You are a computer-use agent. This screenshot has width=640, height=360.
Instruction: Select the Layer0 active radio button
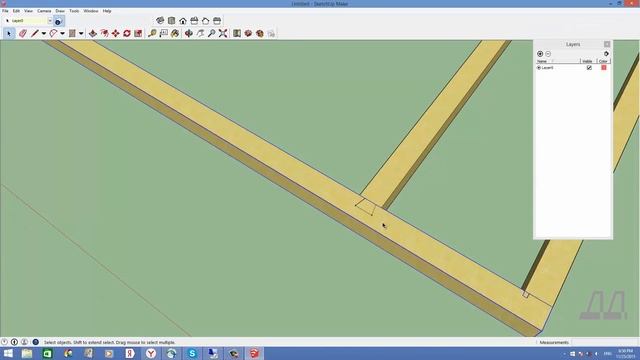click(x=539, y=68)
